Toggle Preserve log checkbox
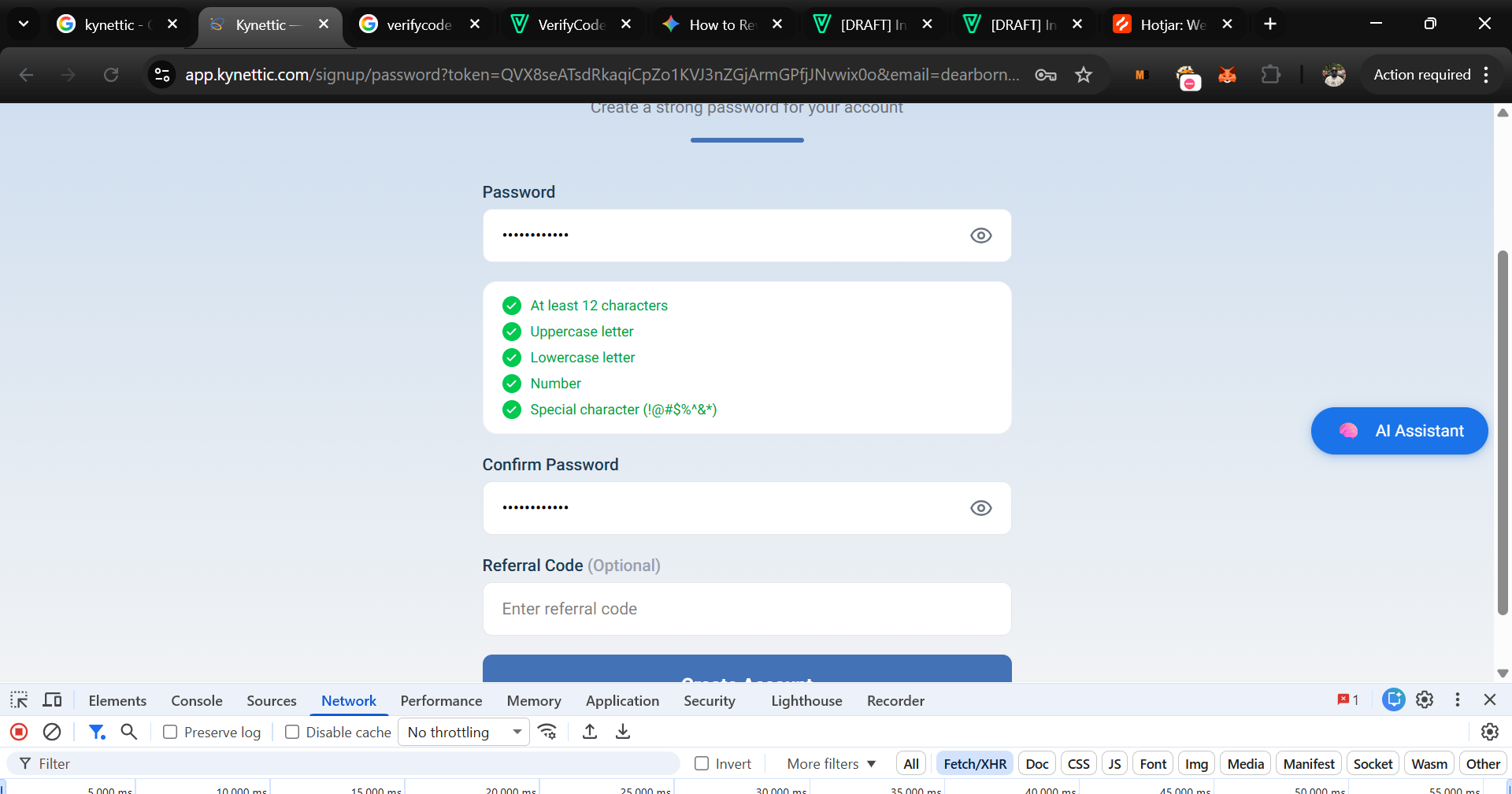The width and height of the screenshot is (1512, 794). (x=170, y=732)
